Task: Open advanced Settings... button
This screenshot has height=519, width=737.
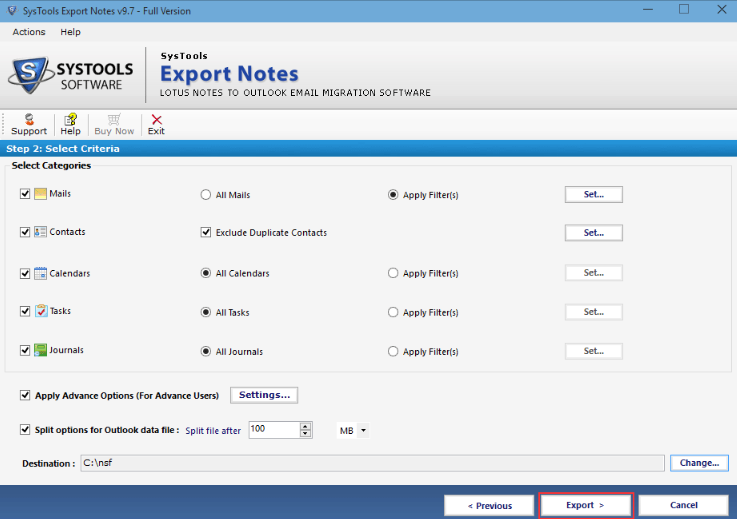Action: tap(264, 395)
